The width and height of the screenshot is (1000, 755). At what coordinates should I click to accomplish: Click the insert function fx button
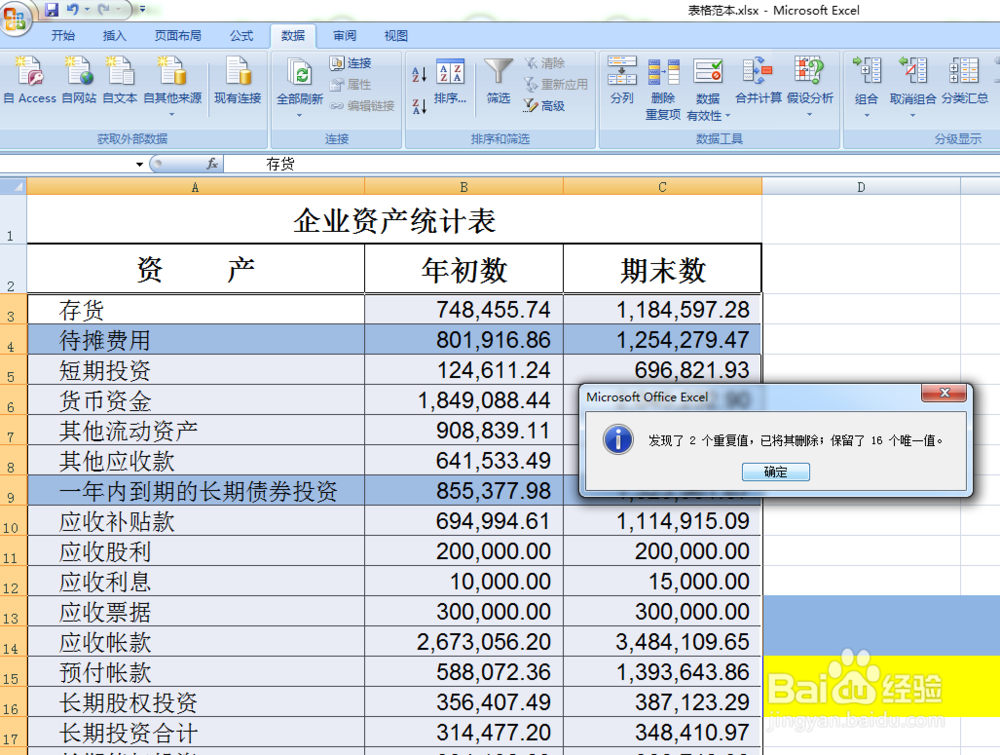click(212, 164)
